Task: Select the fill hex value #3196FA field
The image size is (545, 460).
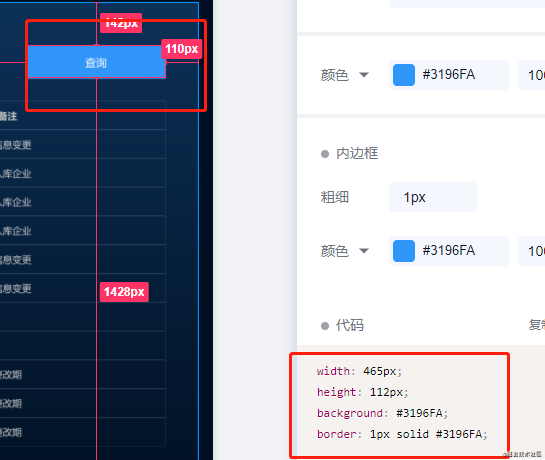Action: click(449, 75)
